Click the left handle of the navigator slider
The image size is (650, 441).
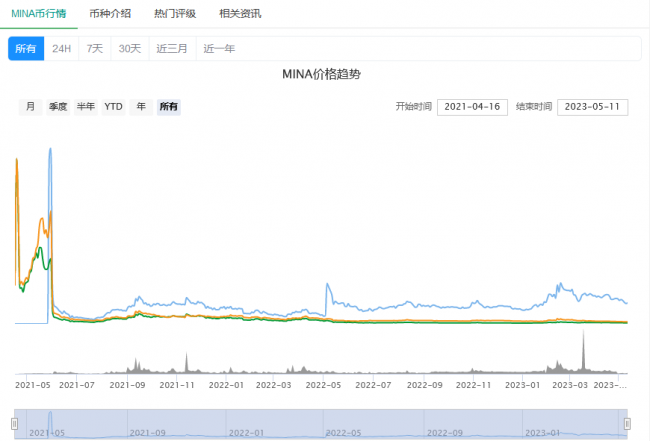click(15, 423)
